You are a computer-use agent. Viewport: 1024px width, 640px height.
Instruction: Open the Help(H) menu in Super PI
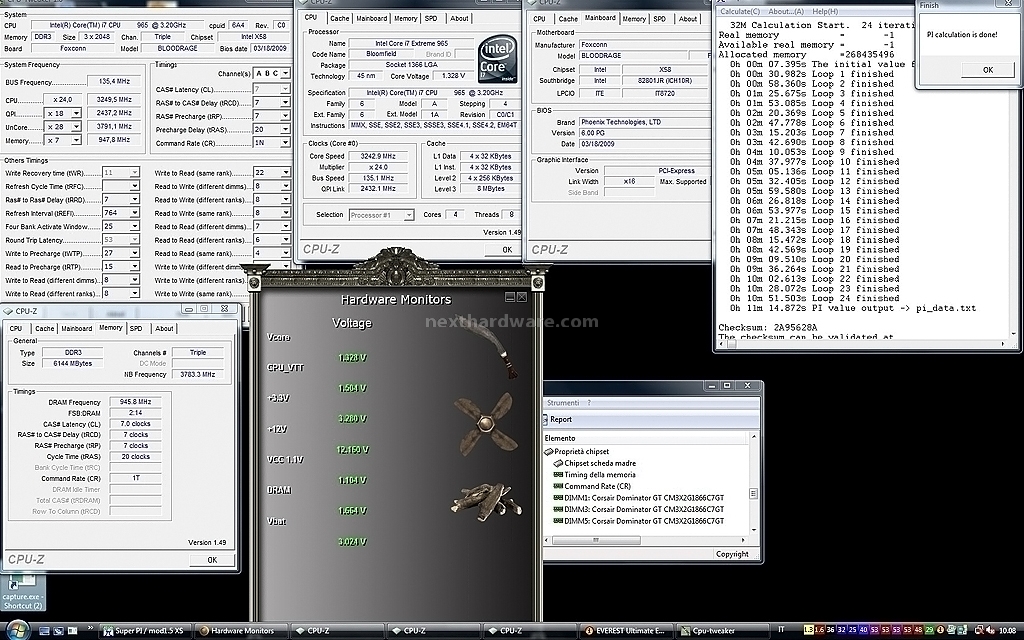825,11
